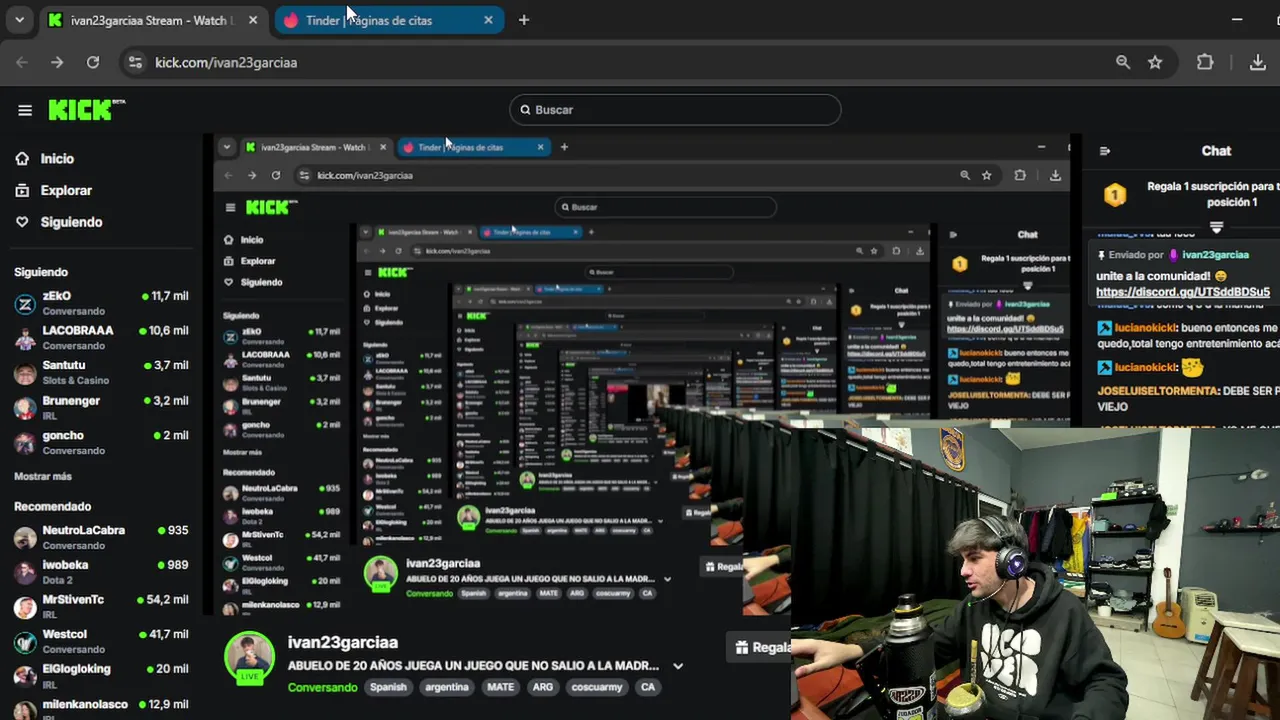The width and height of the screenshot is (1280, 720).
Task: Click the address bar URL kick.com/ivan23garciaa
Action: 226,62
